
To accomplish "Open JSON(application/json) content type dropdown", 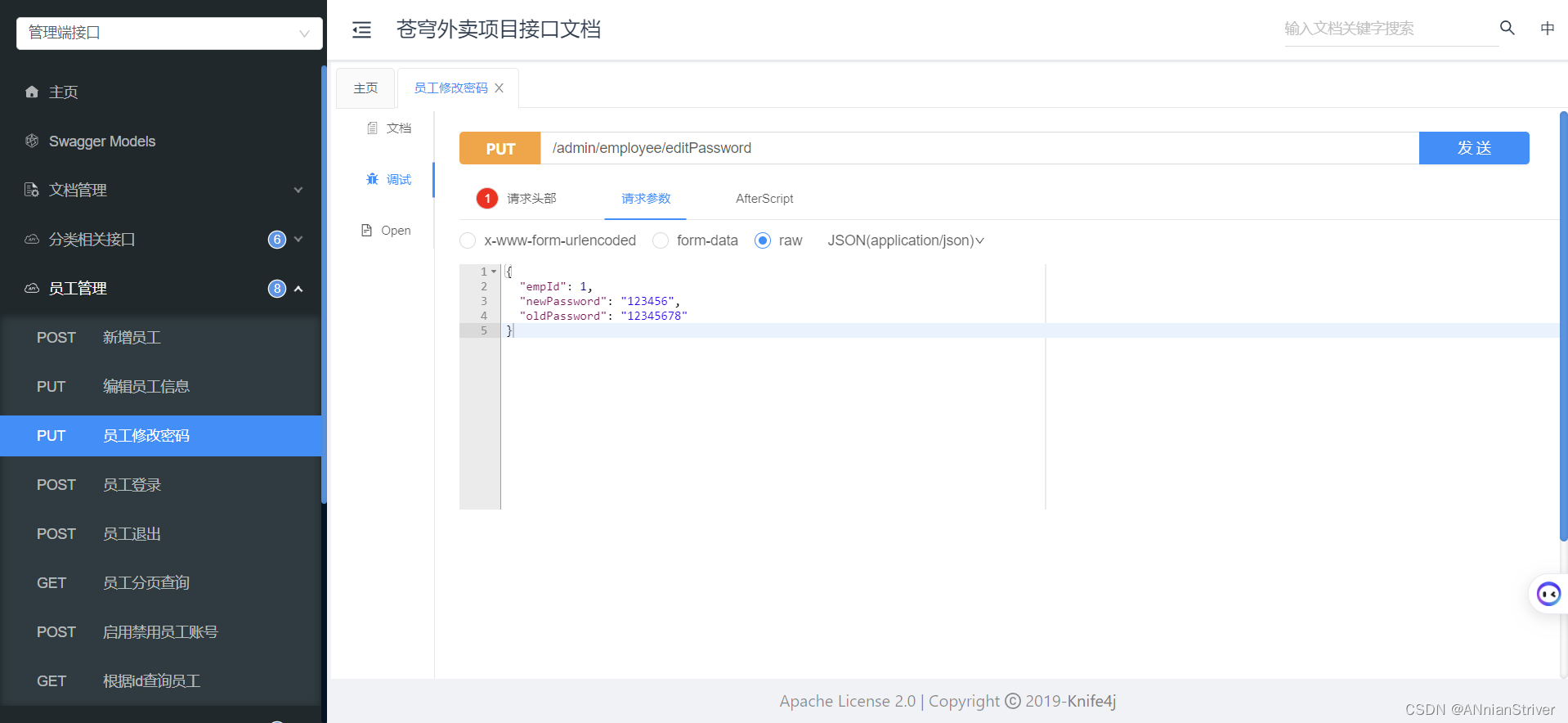I will (x=906, y=240).
